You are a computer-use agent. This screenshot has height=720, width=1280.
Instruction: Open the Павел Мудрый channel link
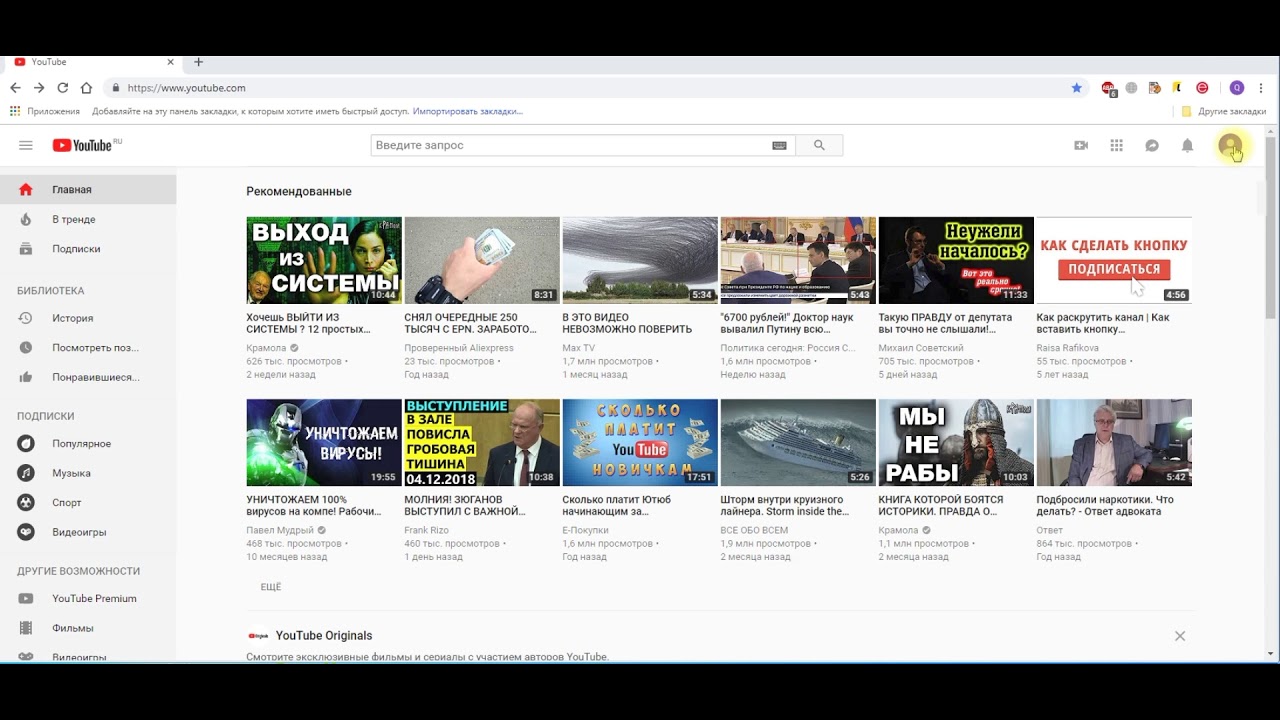280,530
